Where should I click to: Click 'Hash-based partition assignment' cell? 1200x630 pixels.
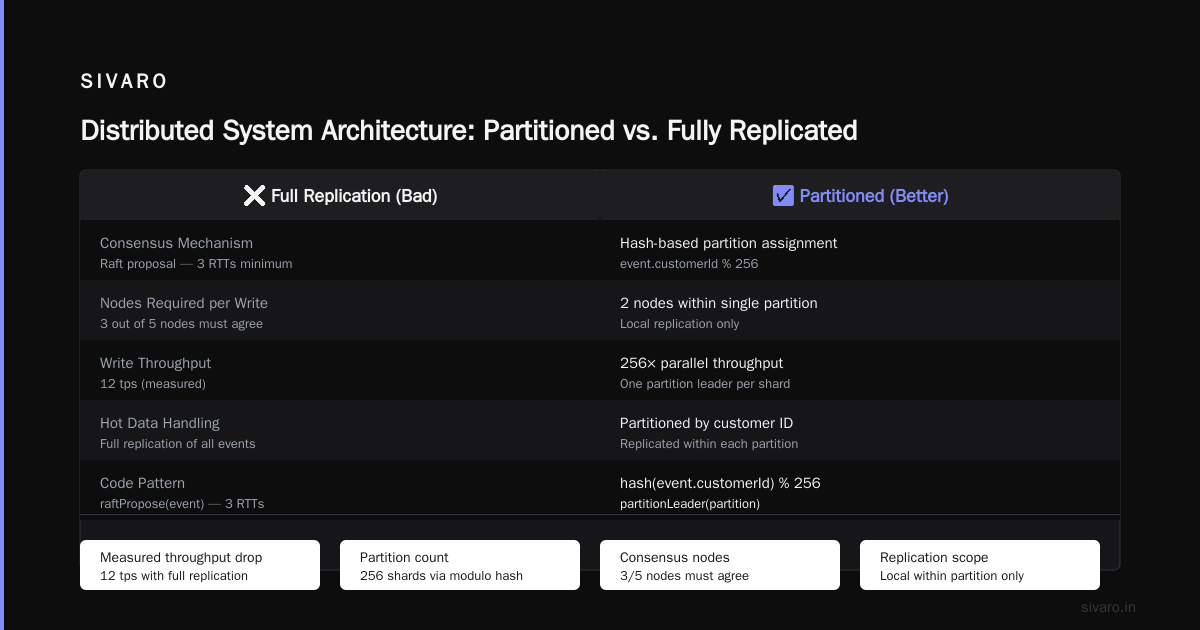pyautogui.click(x=728, y=243)
